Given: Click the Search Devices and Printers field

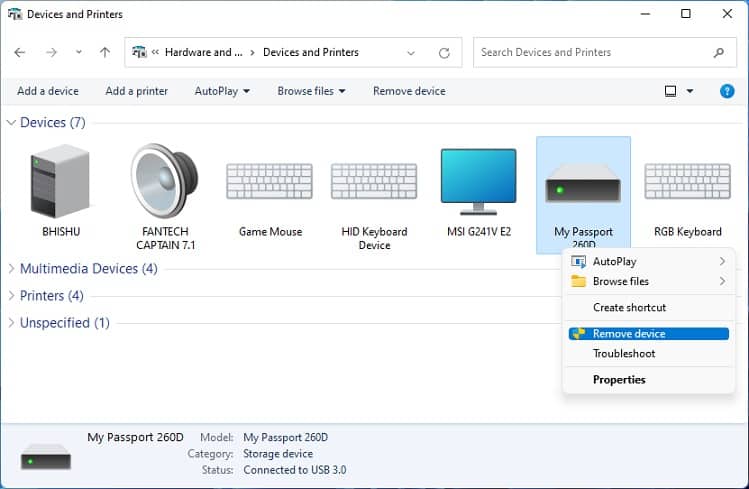Looking at the screenshot, I should tap(604, 53).
